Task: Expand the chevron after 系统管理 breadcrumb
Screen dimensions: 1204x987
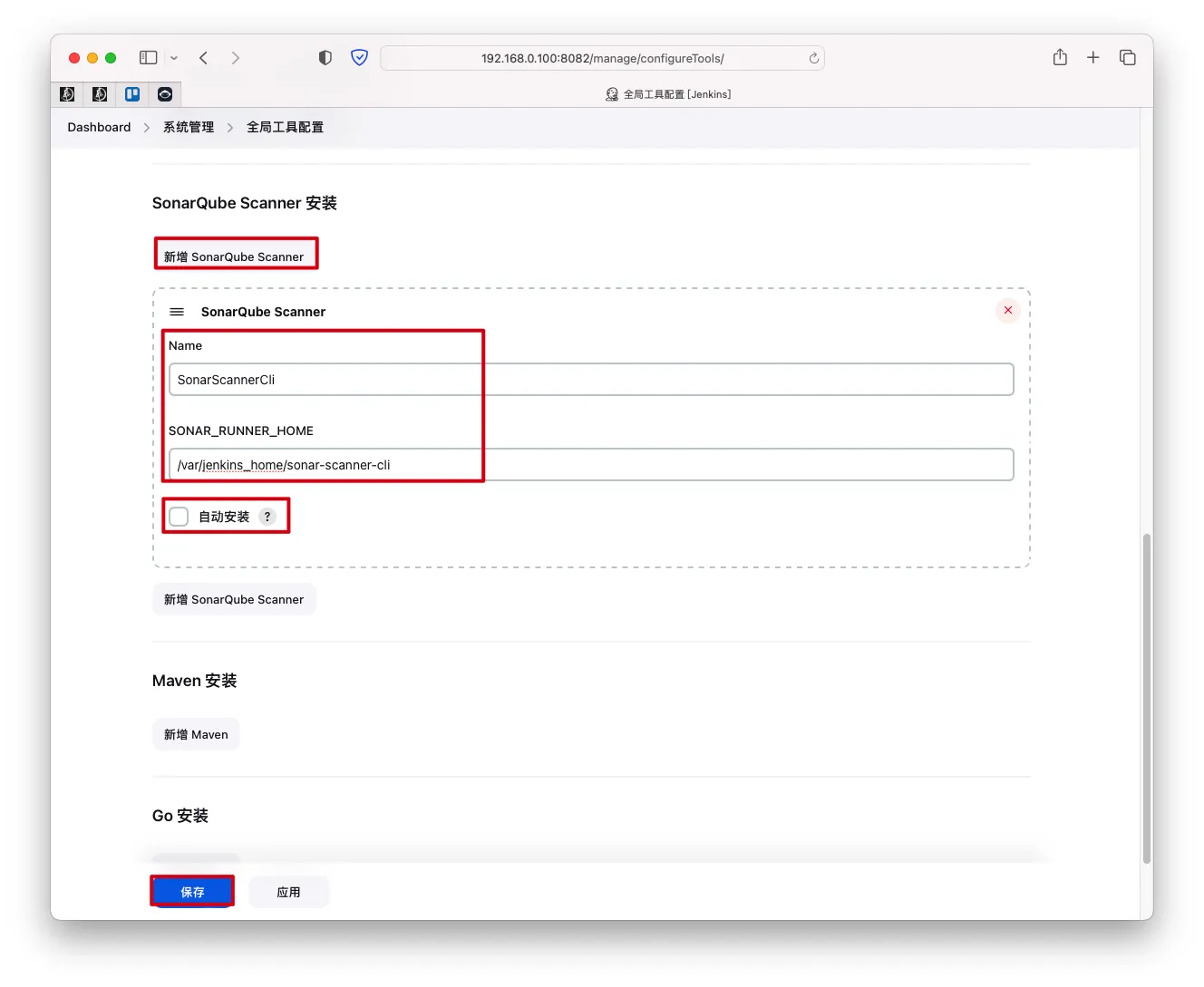Action: (x=230, y=128)
